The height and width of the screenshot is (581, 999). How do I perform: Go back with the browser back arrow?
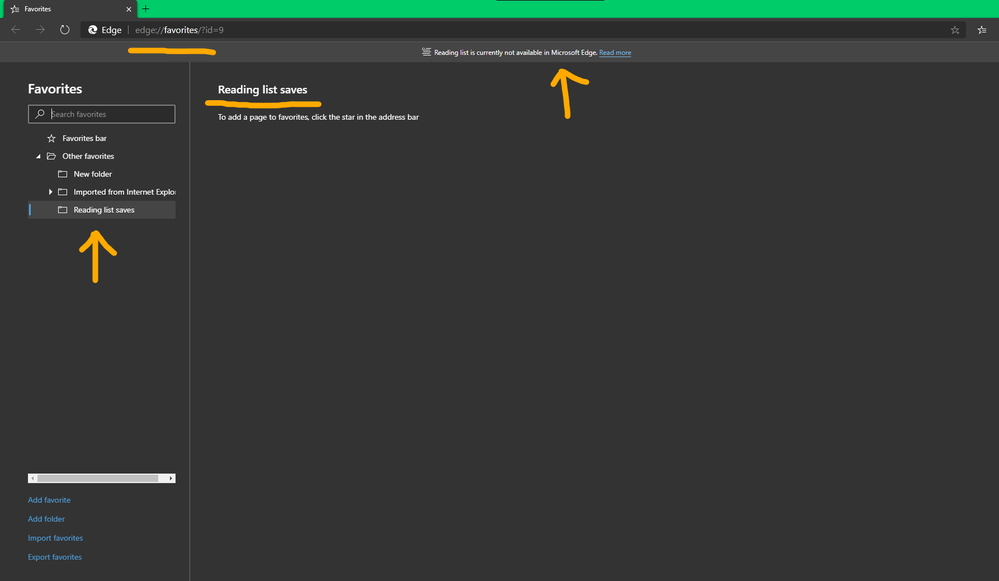(x=16, y=30)
